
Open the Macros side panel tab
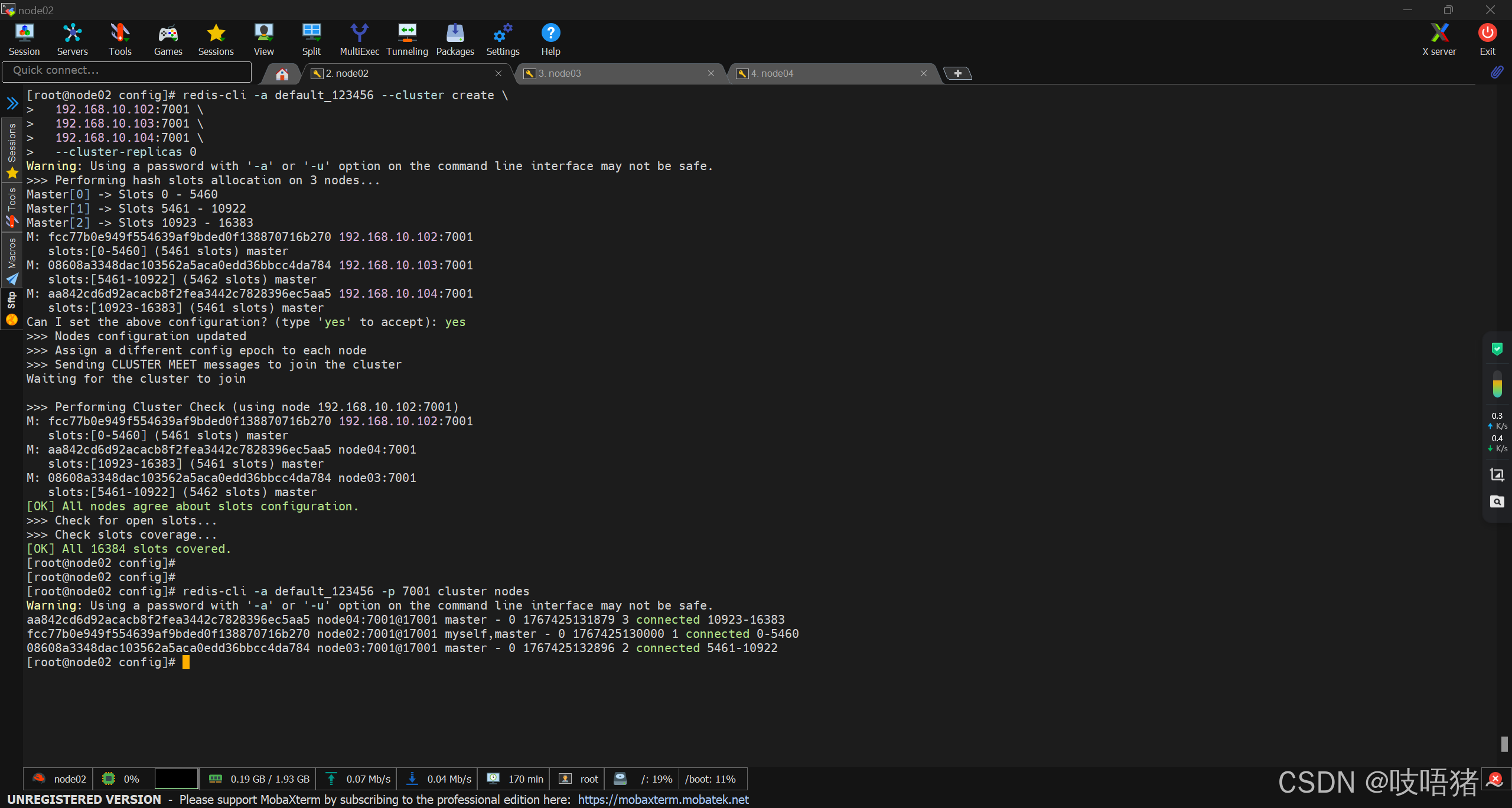[x=12, y=260]
